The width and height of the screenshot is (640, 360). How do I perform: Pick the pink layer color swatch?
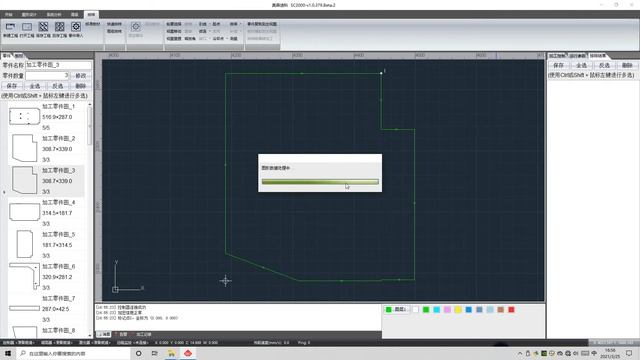[x=447, y=310]
